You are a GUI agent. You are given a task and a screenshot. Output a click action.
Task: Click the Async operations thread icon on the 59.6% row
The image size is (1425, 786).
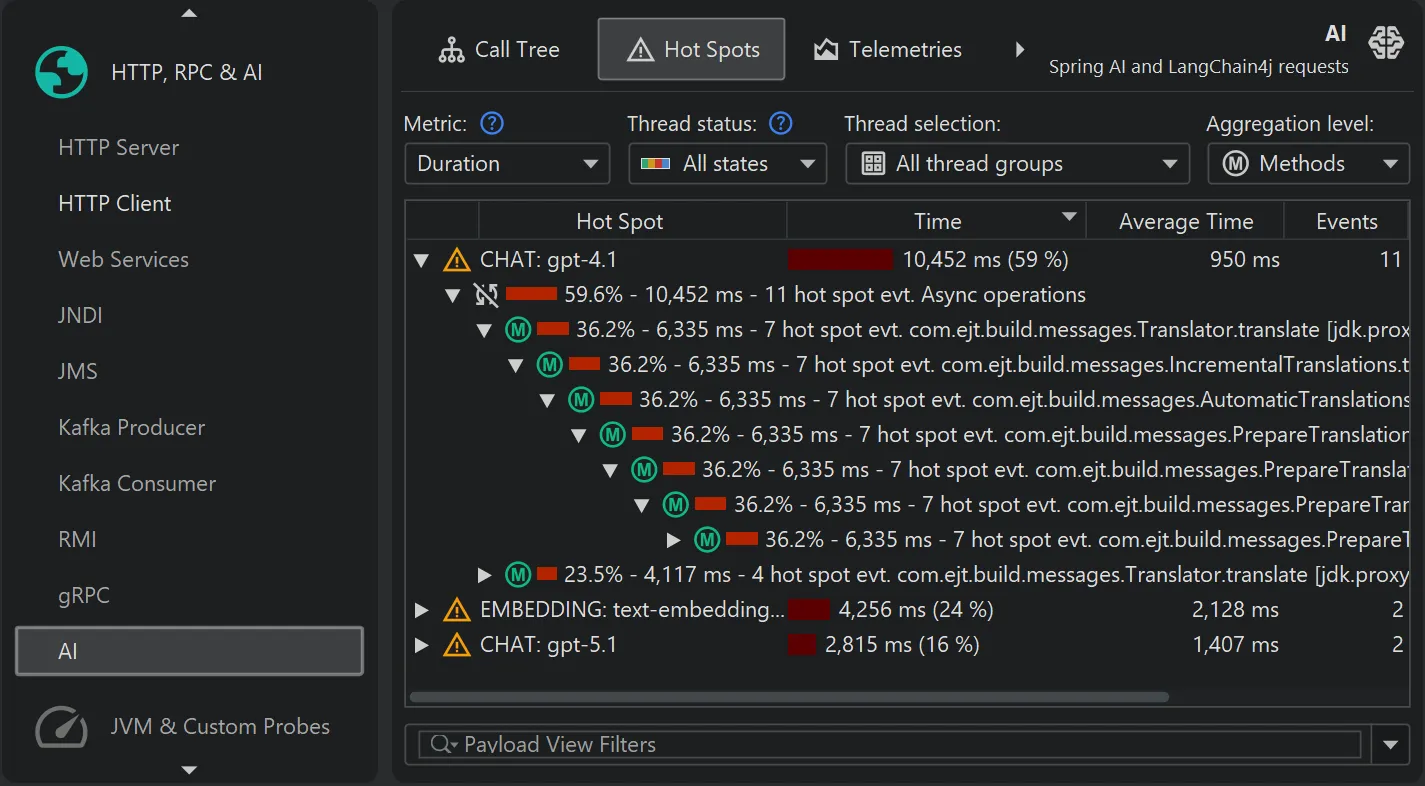(x=482, y=294)
